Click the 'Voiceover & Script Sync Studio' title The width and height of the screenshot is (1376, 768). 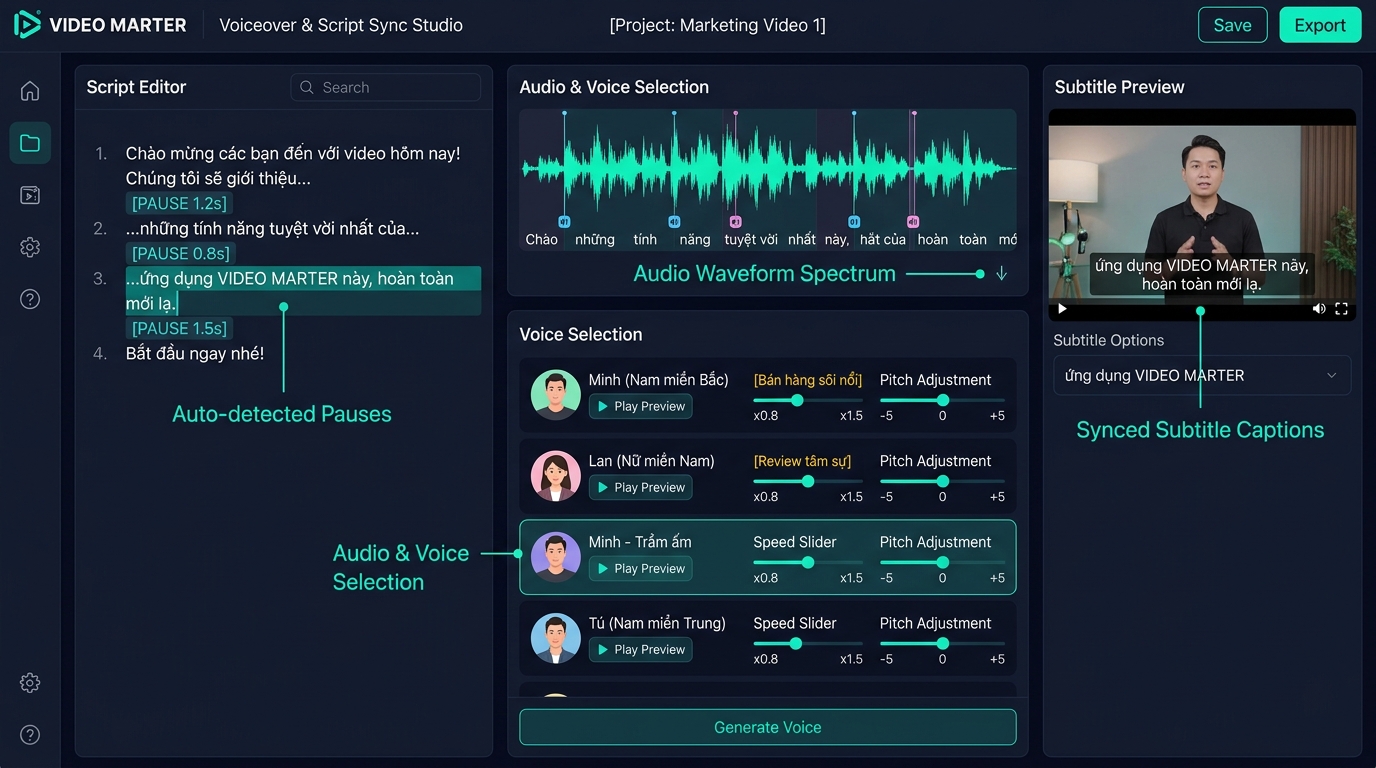pyautogui.click(x=341, y=25)
